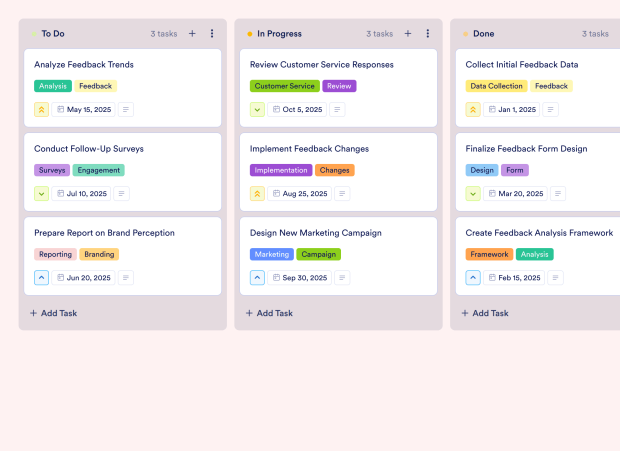Open Oct 5, 2025 due date picker
The image size is (620, 451).
[x=297, y=109]
